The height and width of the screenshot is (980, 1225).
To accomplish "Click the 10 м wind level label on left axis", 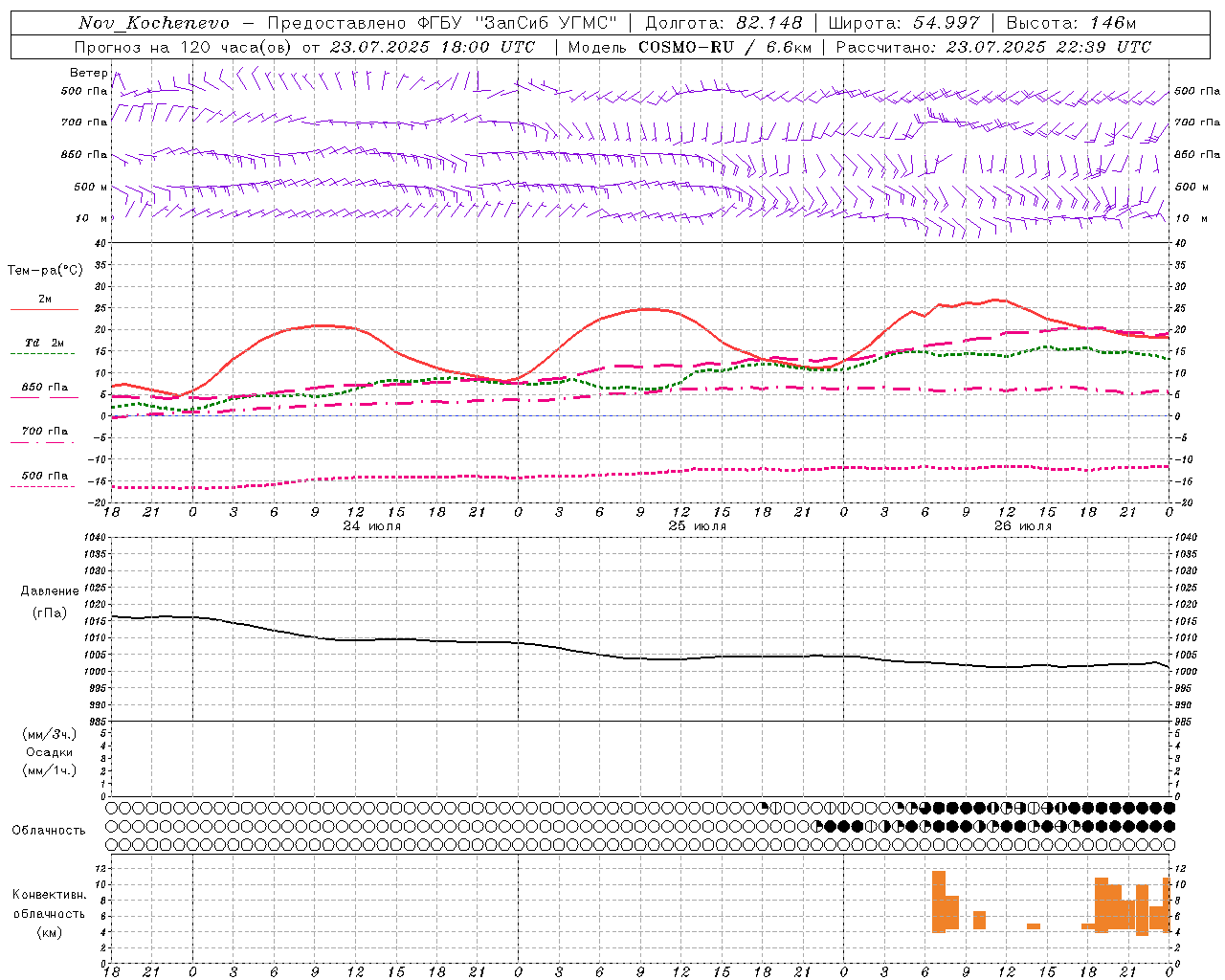I will (x=92, y=219).
